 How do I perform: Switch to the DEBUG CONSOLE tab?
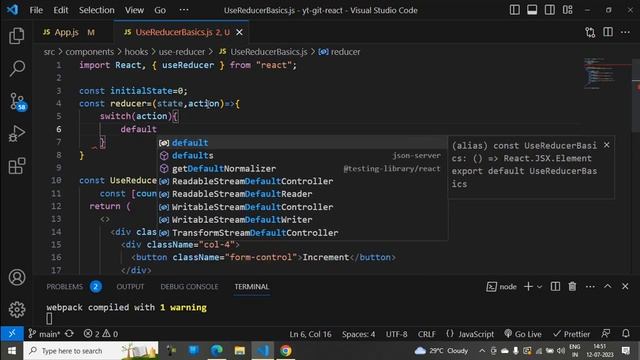pos(189,287)
